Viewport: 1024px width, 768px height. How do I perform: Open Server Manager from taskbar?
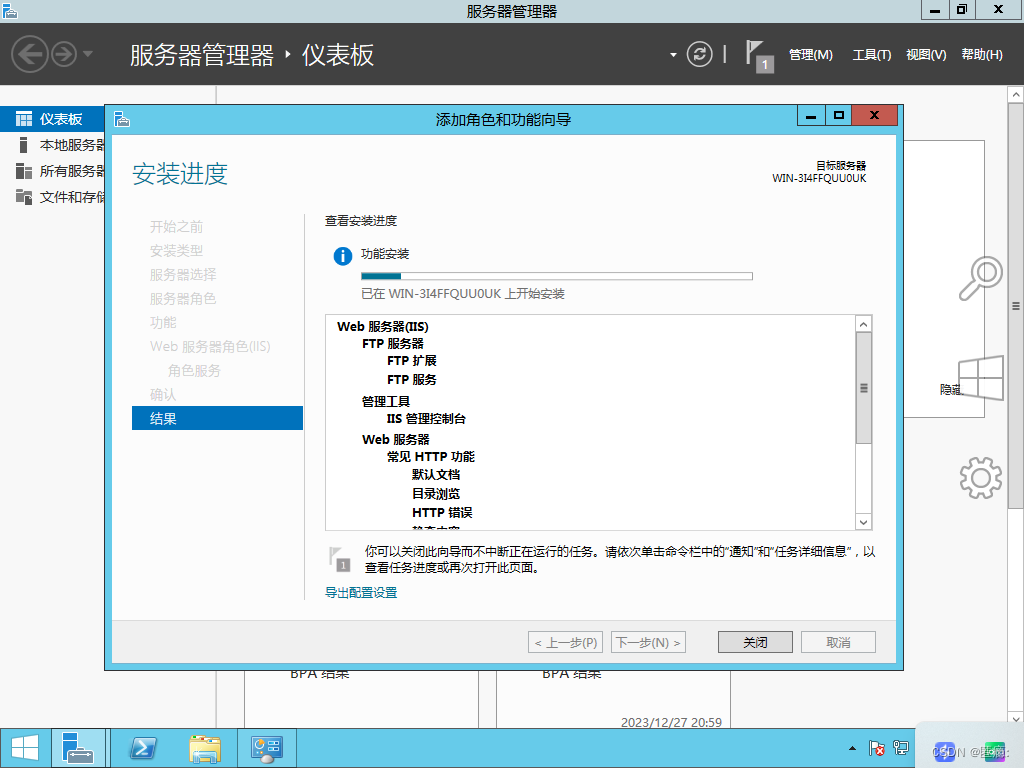coord(78,748)
